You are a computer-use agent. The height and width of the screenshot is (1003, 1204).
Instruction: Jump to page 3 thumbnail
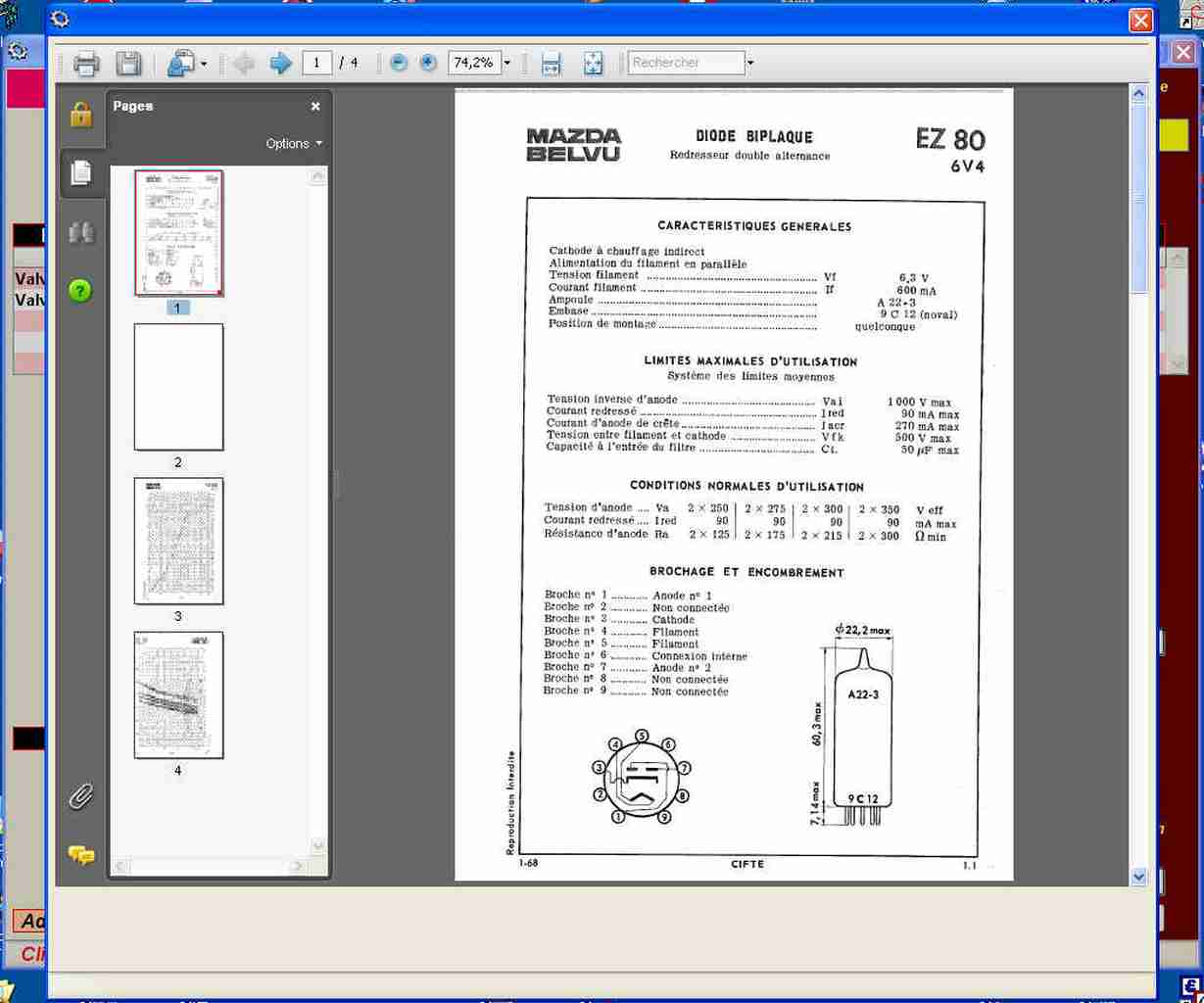[x=178, y=541]
